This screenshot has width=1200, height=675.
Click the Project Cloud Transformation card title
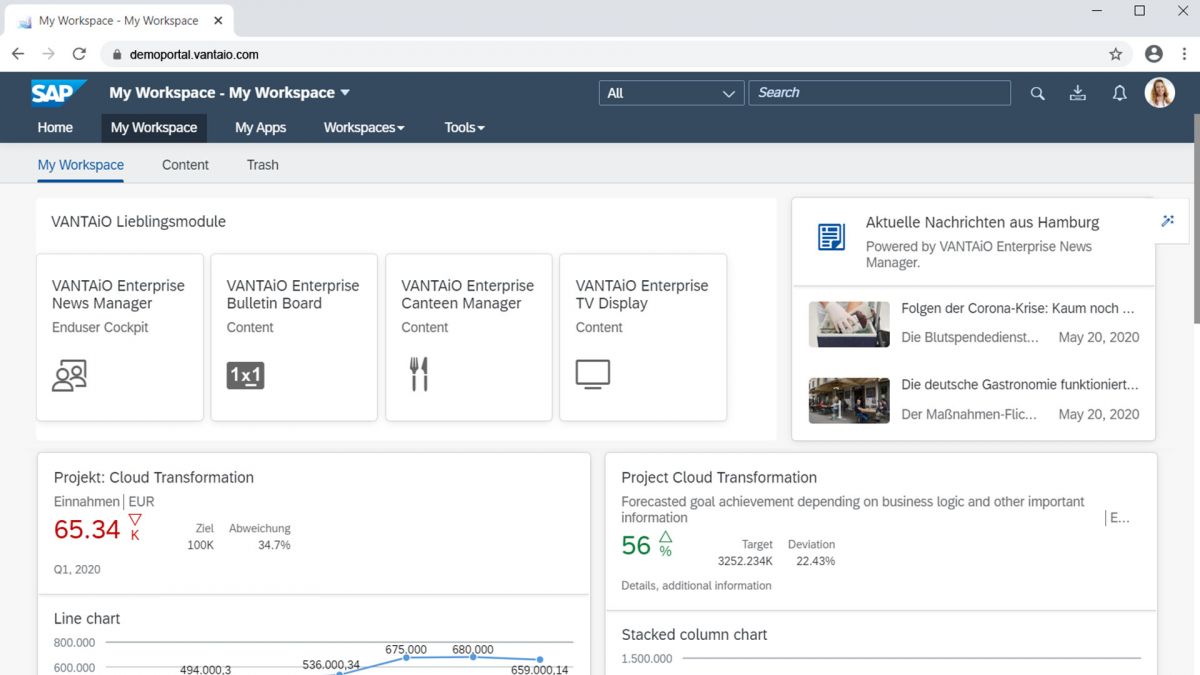pyautogui.click(x=719, y=478)
